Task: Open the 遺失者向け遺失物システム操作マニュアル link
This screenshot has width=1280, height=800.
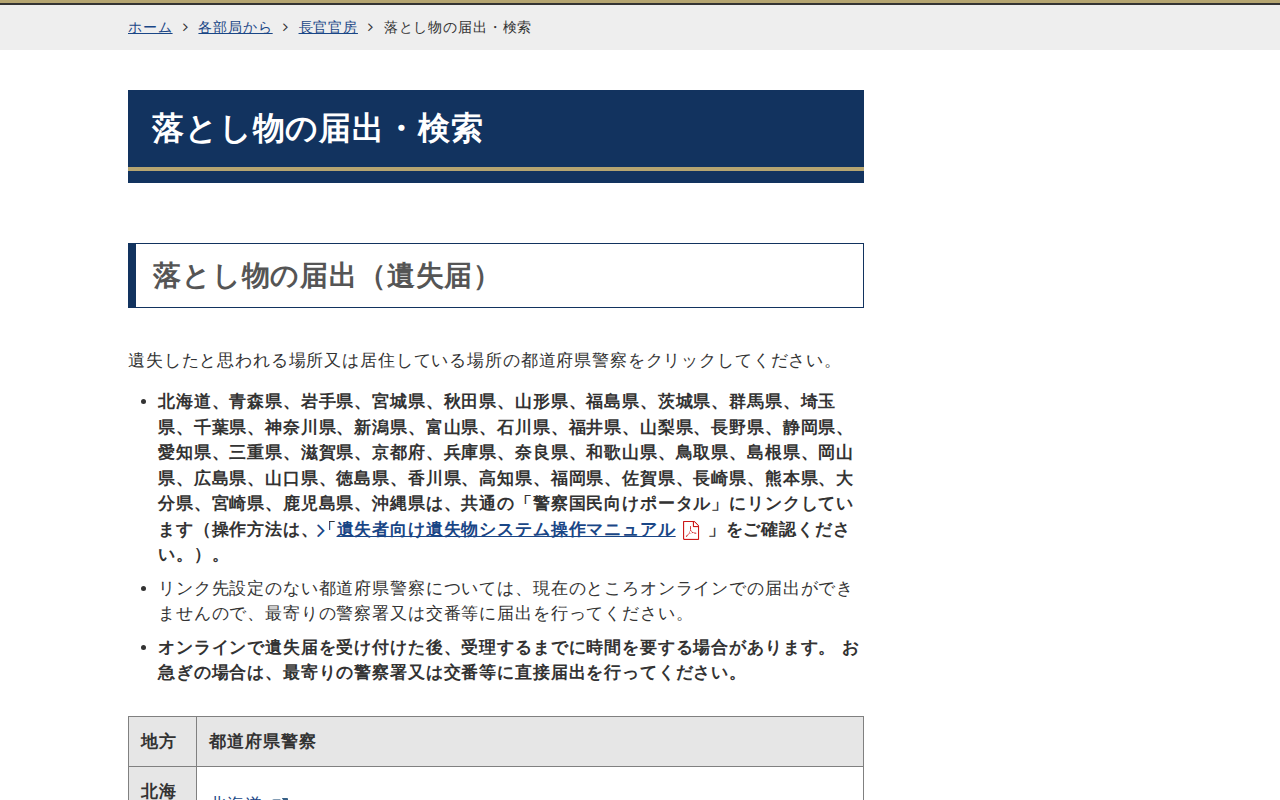Action: pyautogui.click(x=506, y=530)
